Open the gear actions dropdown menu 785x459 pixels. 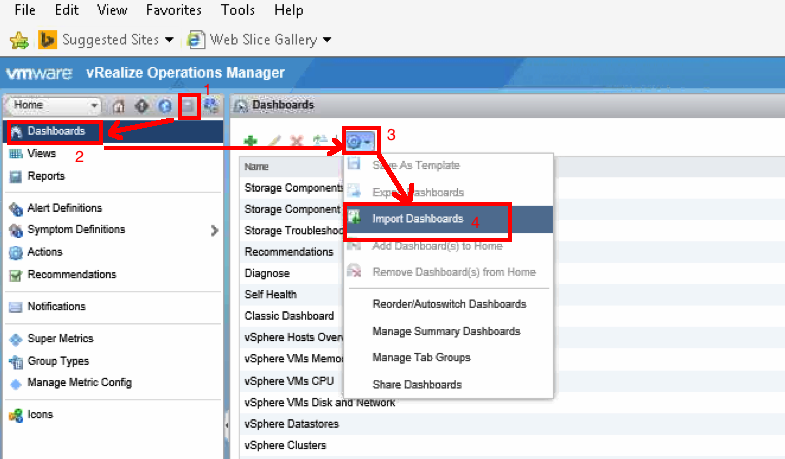pos(358,140)
